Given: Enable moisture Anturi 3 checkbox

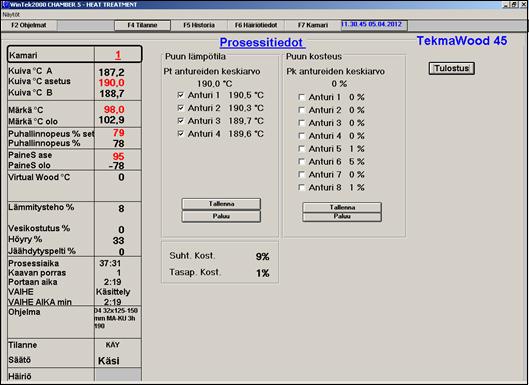Looking at the screenshot, I should 302,123.
